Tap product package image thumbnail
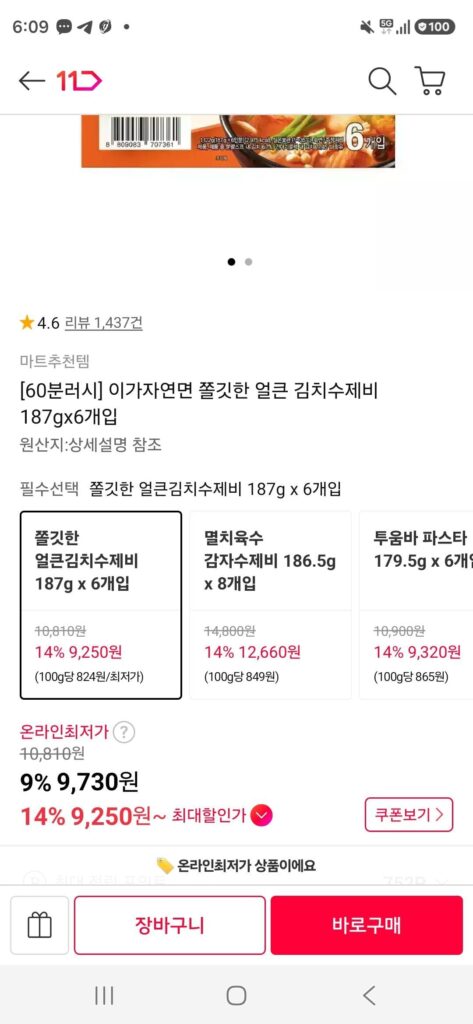 click(238, 141)
